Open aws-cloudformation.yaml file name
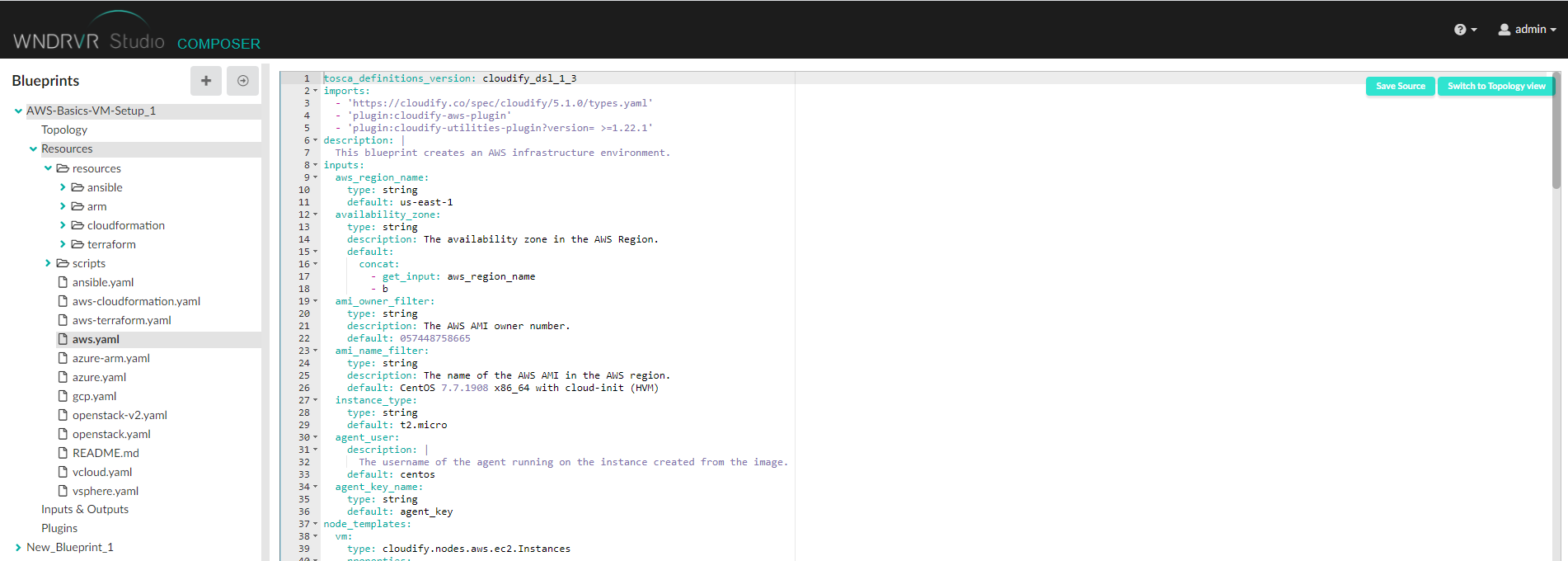Screen dimensions: 1568x561 [136, 301]
